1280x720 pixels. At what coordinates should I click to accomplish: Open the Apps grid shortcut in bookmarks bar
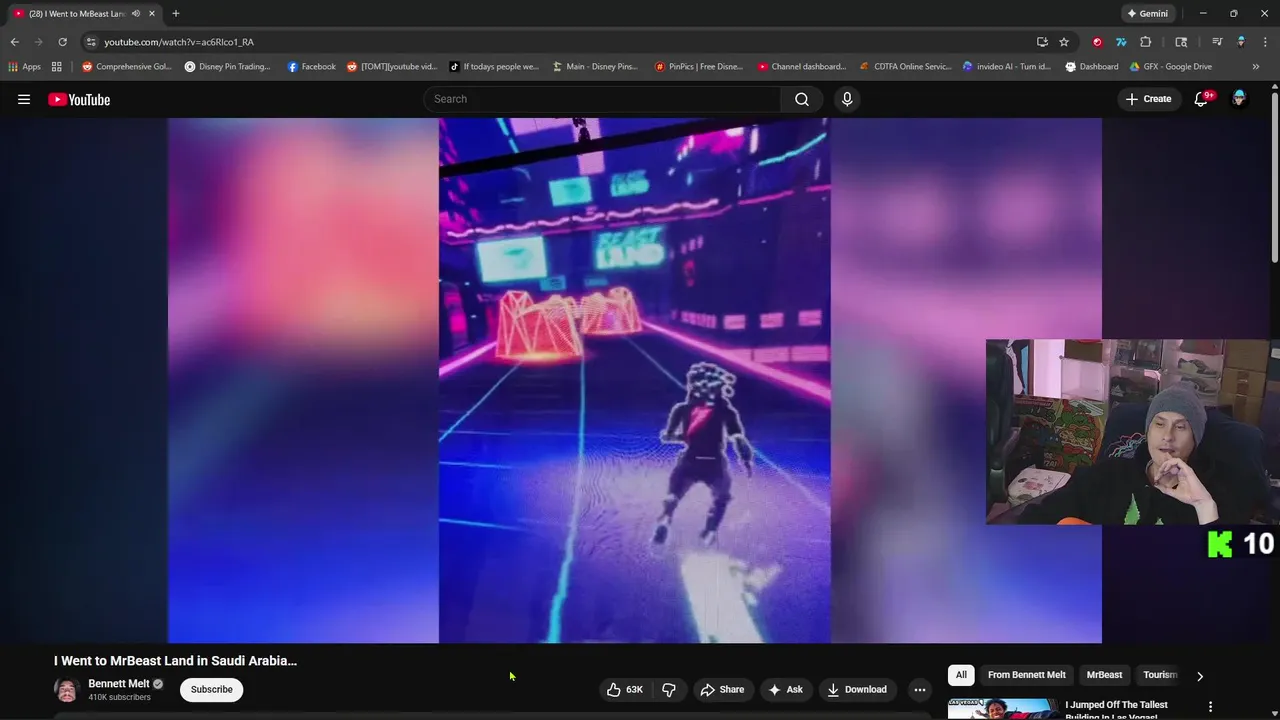point(25,67)
